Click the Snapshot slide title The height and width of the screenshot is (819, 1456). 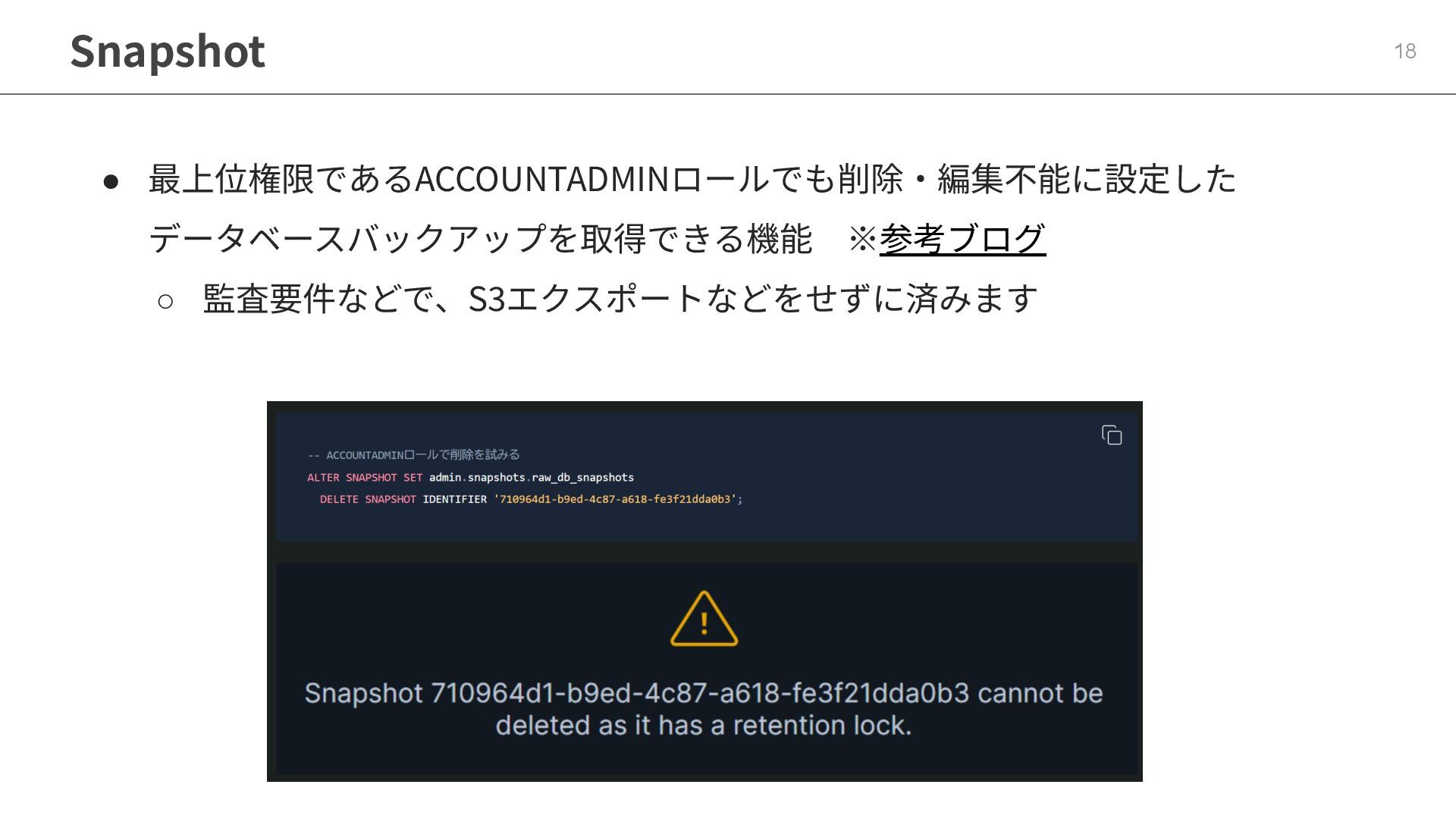pyautogui.click(x=168, y=52)
